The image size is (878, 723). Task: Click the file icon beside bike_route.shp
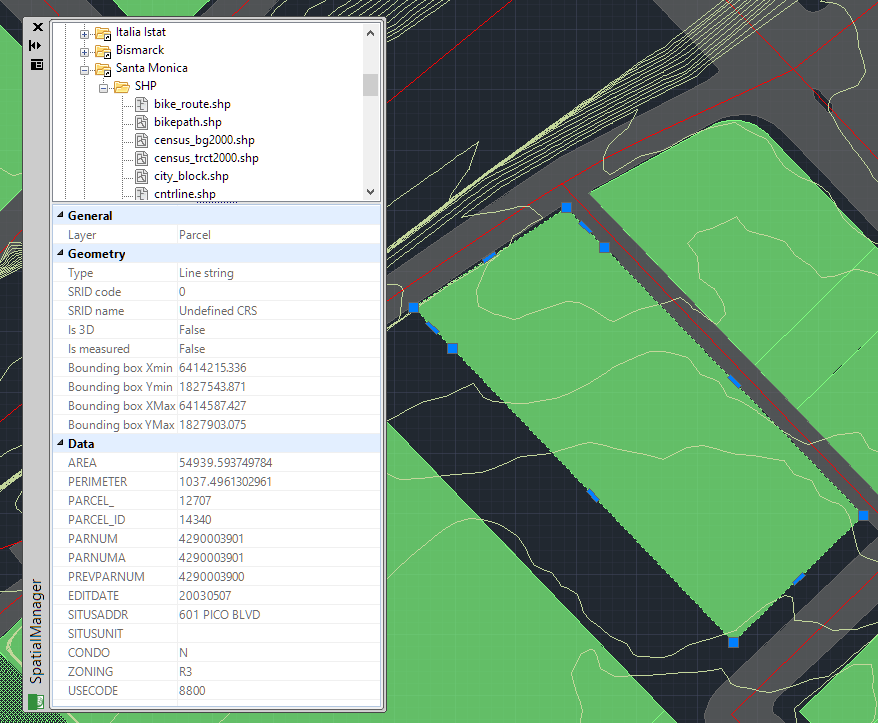point(140,104)
